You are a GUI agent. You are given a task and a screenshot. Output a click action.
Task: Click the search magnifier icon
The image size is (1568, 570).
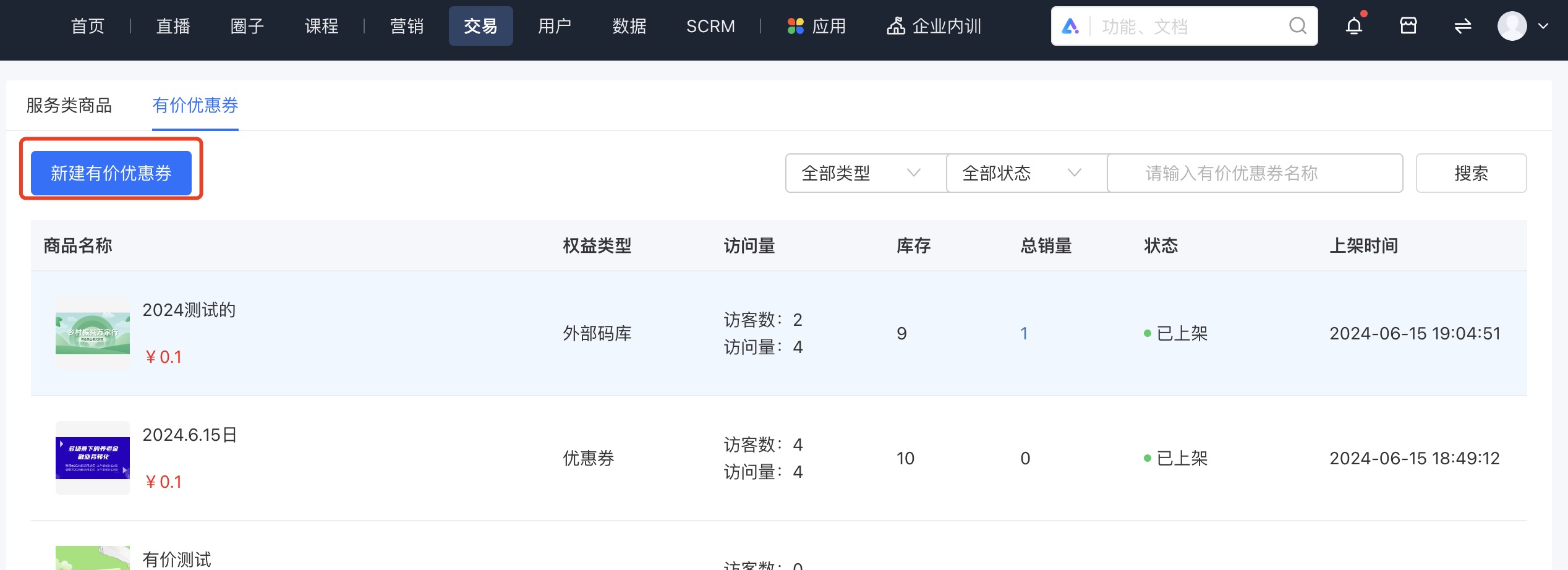pyautogui.click(x=1297, y=26)
